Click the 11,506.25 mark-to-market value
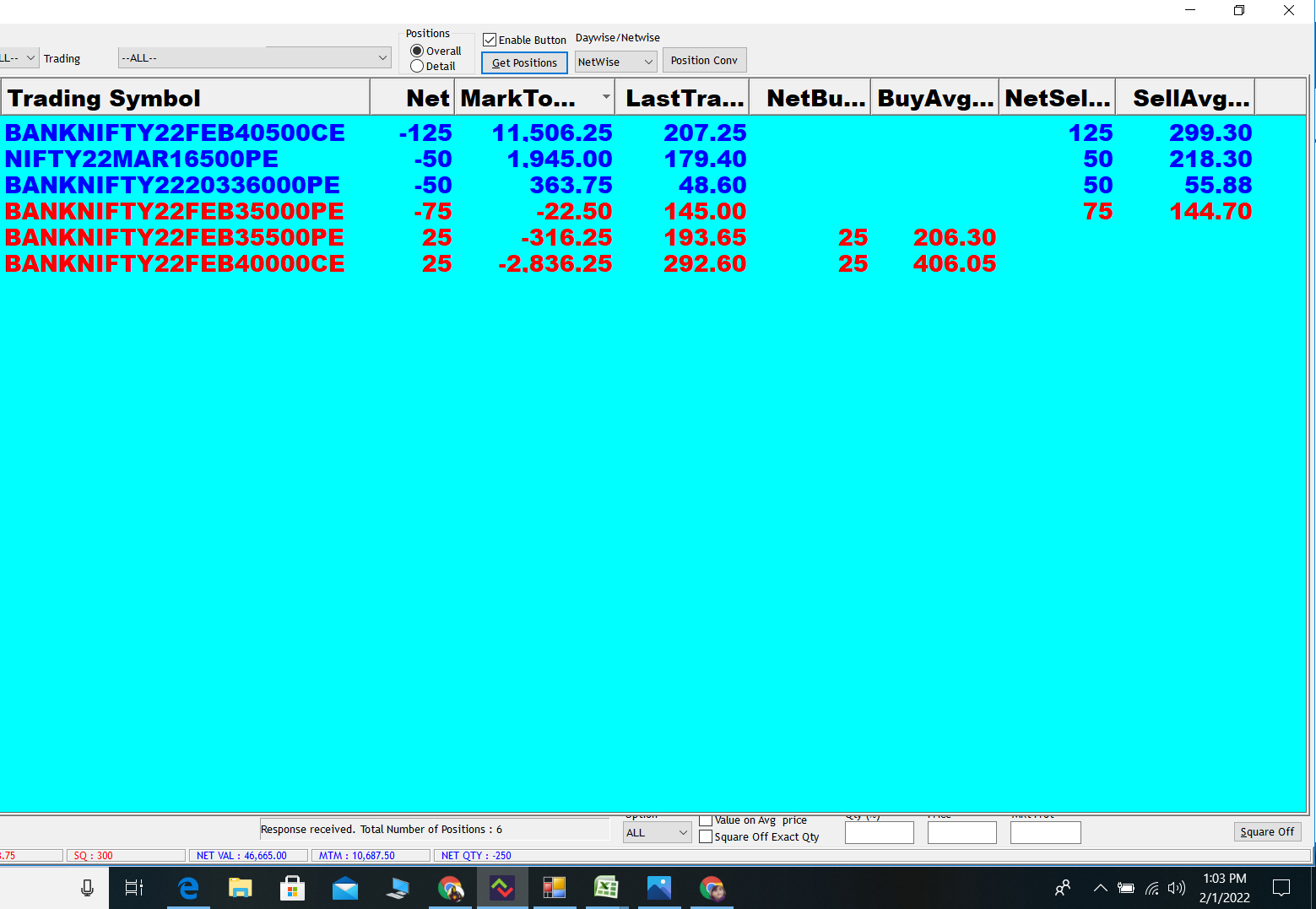The height and width of the screenshot is (909, 1316). pyautogui.click(x=552, y=133)
